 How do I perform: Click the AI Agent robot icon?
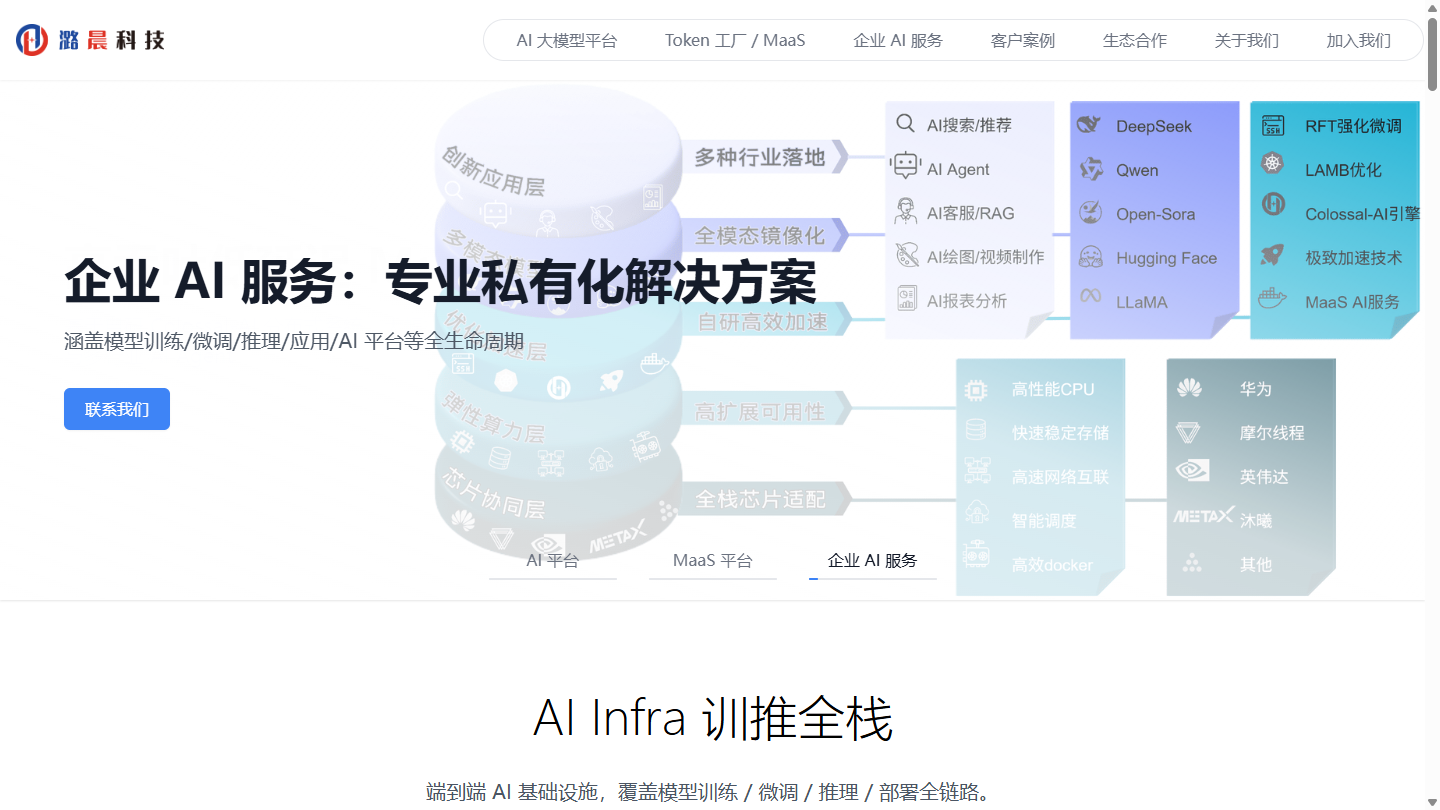906,167
